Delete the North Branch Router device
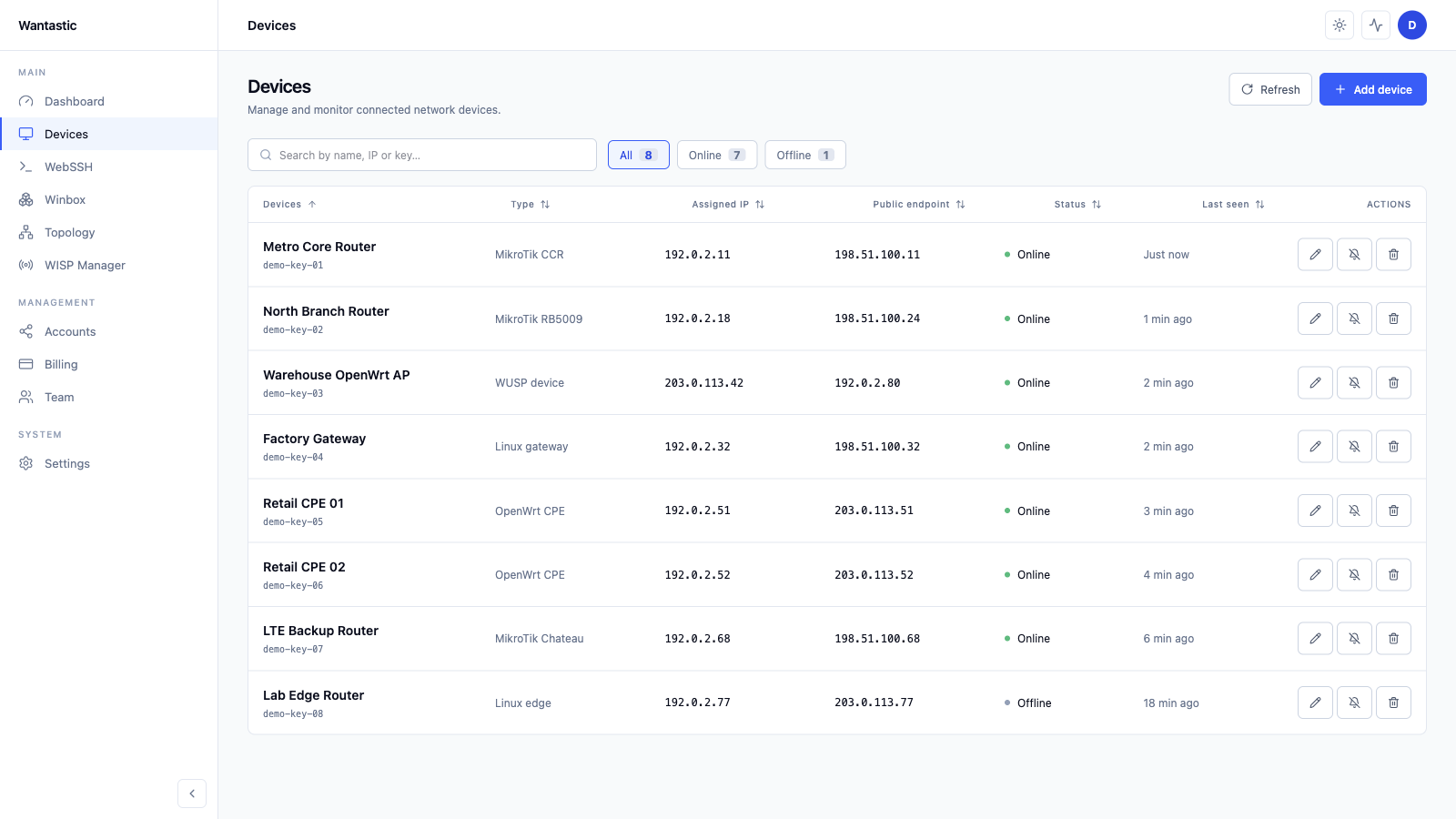1456x819 pixels. point(1393,318)
